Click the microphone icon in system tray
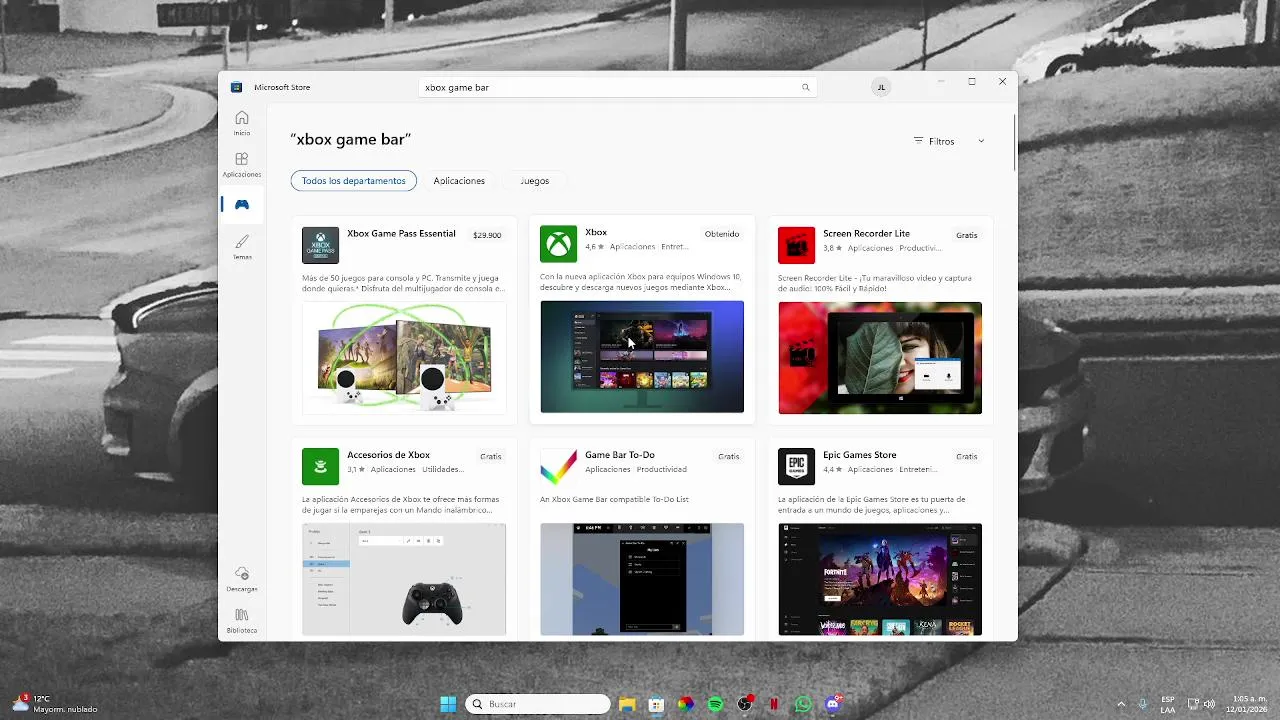The height and width of the screenshot is (720, 1280). [1143, 704]
